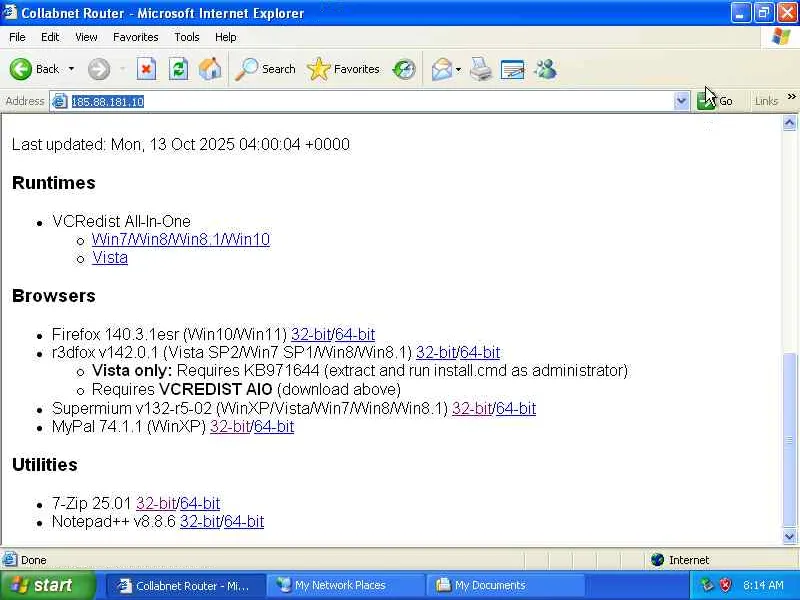This screenshot has width=800, height=600.
Task: Click the Internet zone globe icon
Action: click(x=658, y=560)
